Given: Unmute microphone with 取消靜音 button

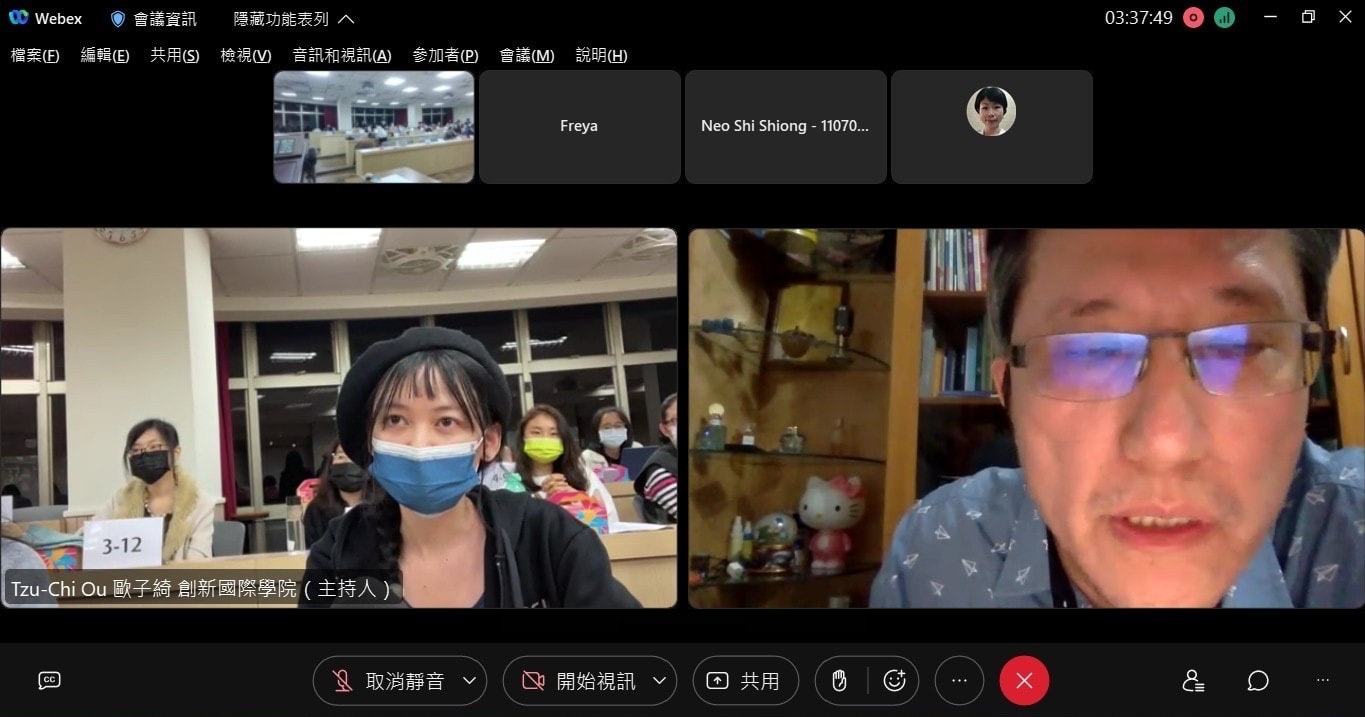Looking at the screenshot, I should 388,681.
